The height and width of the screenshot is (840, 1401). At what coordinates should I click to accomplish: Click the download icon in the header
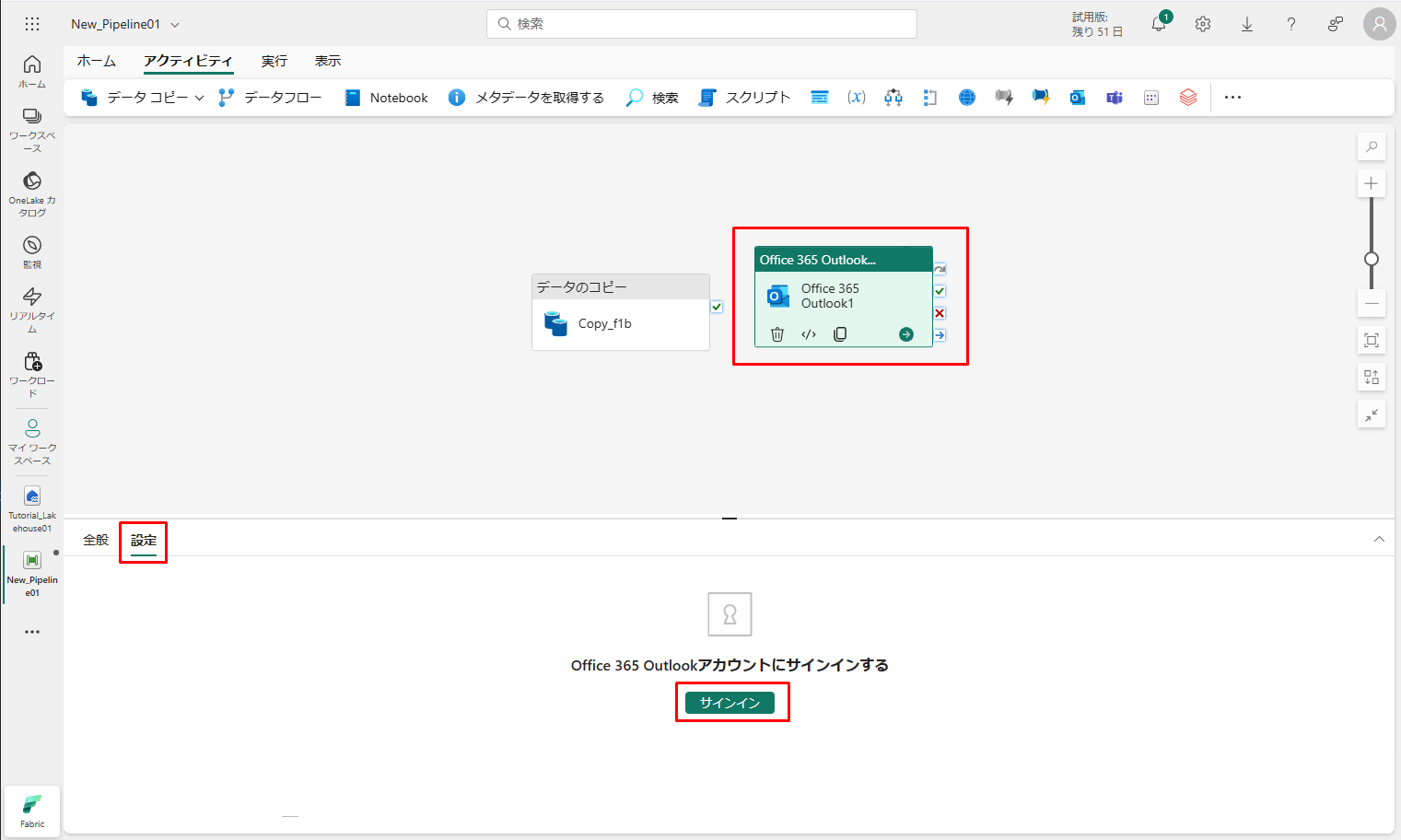1247,25
